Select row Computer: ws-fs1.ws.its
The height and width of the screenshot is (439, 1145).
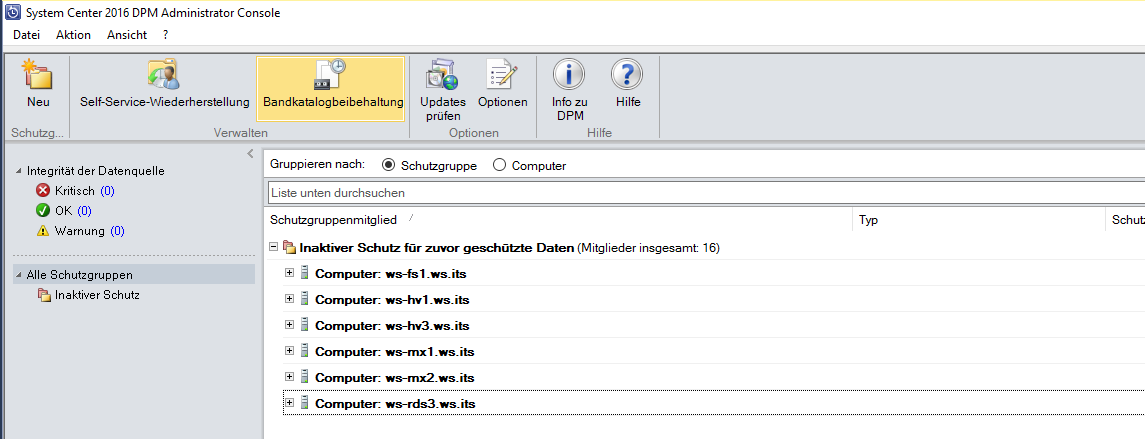coord(713,273)
